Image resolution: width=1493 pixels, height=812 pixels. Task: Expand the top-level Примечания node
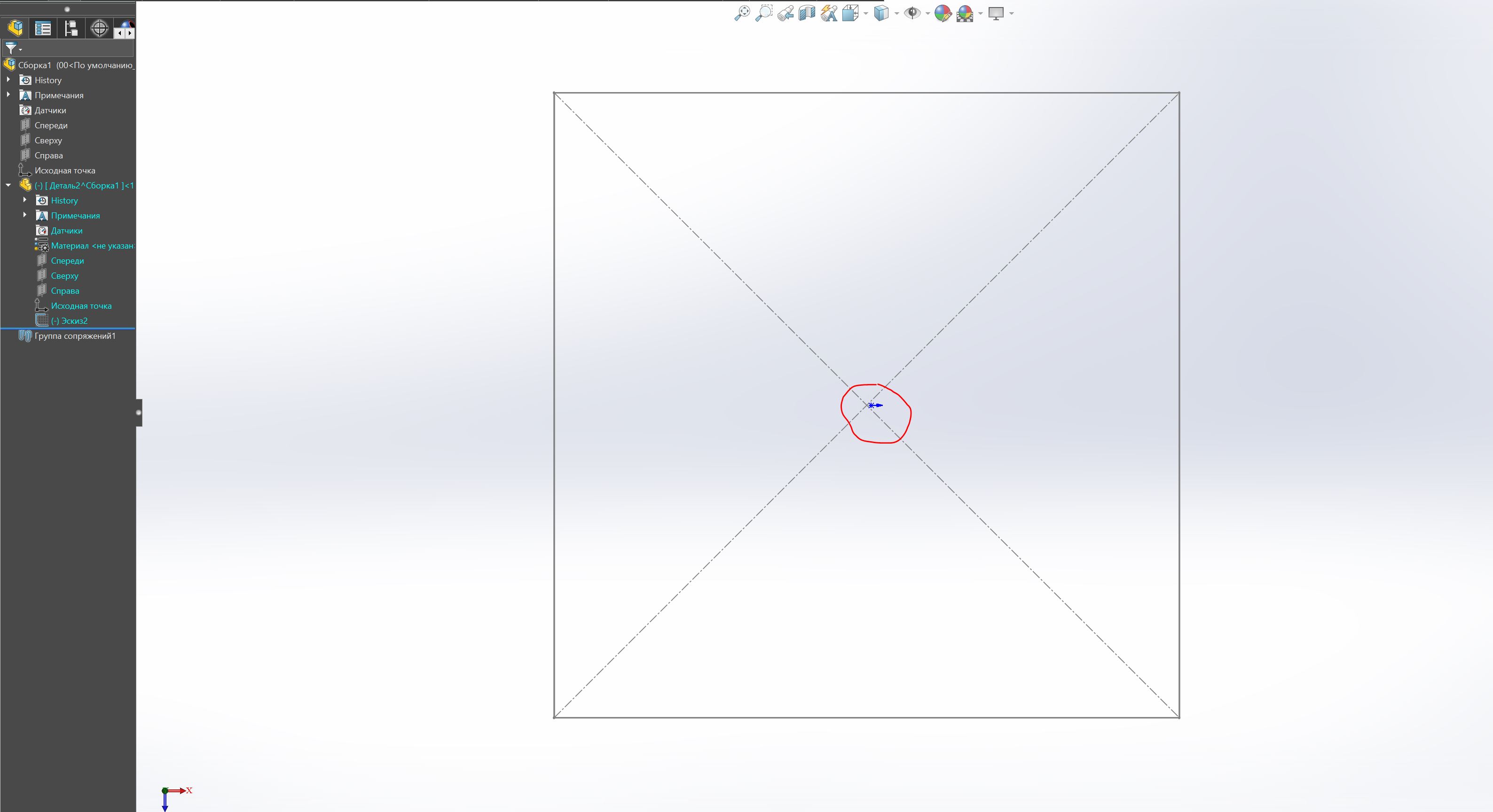tap(8, 95)
